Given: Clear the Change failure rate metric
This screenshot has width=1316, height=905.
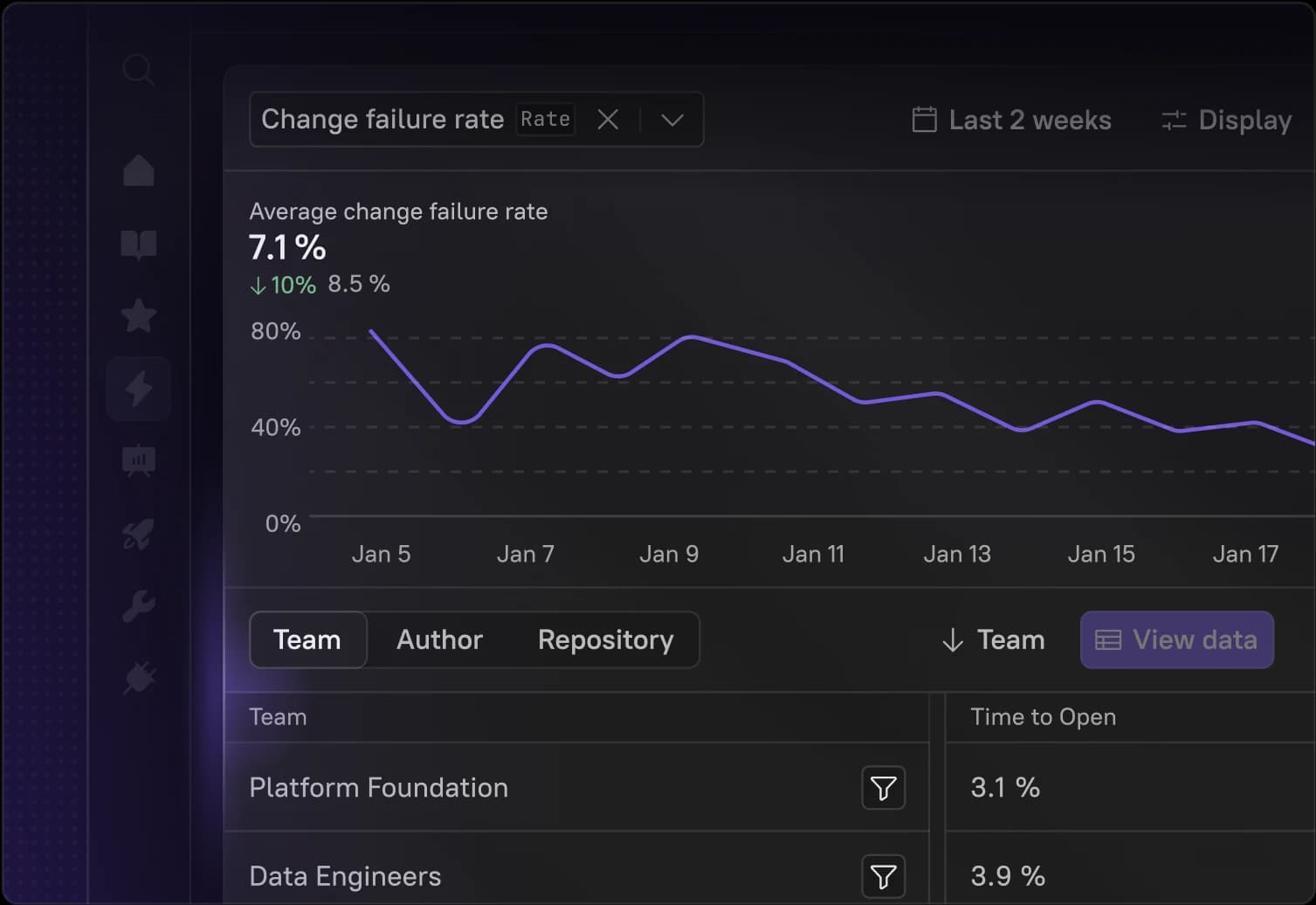Looking at the screenshot, I should click(x=608, y=120).
